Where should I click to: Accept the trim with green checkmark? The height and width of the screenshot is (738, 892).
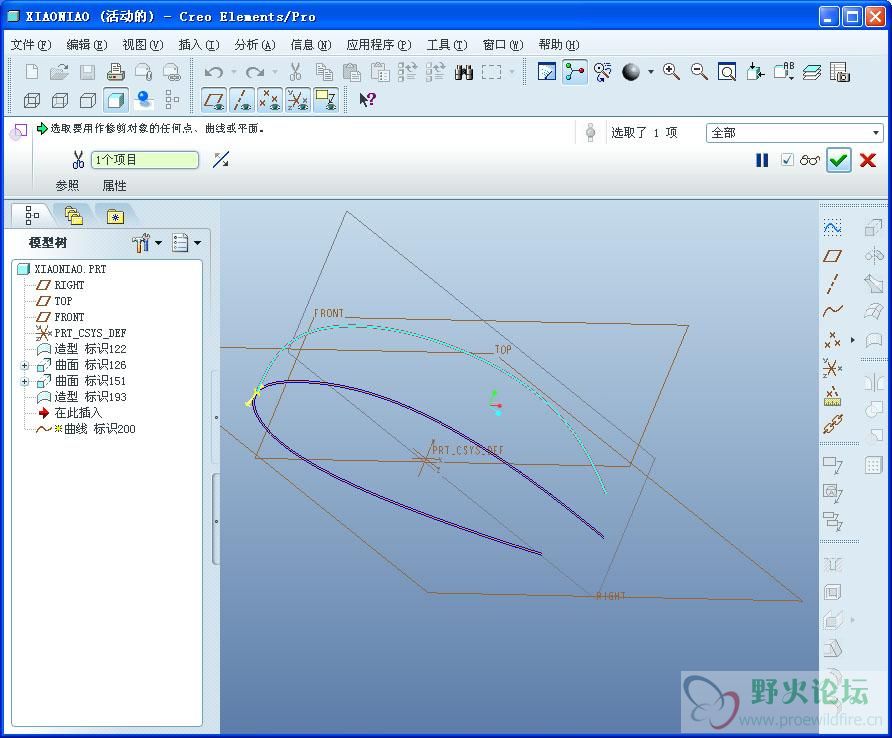[839, 160]
